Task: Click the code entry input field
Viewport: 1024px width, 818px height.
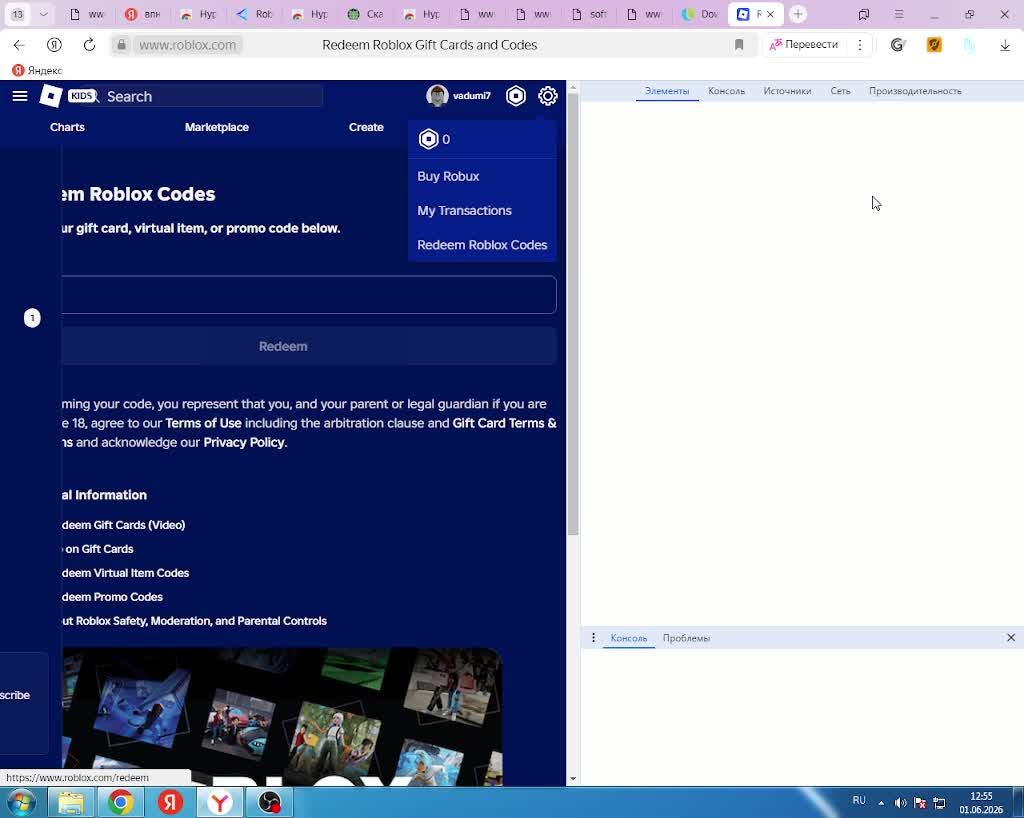Action: point(309,294)
